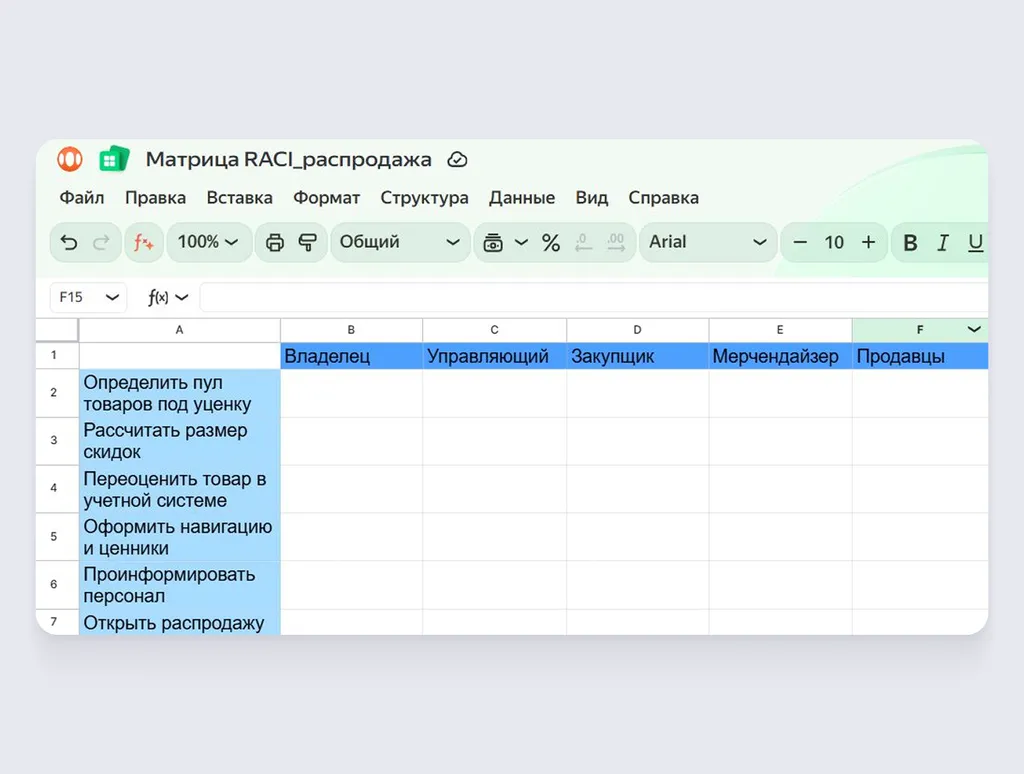Image resolution: width=1024 pixels, height=774 pixels.
Task: Decrease font size with minus button
Action: click(800, 242)
